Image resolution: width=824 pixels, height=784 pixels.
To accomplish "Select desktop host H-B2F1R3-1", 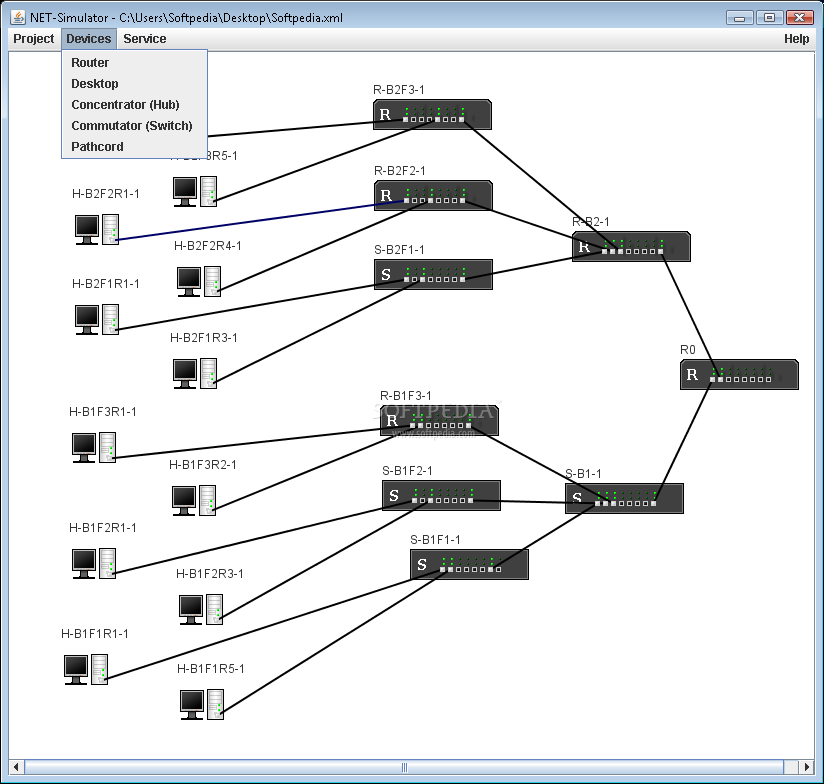I will pyautogui.click(x=195, y=374).
